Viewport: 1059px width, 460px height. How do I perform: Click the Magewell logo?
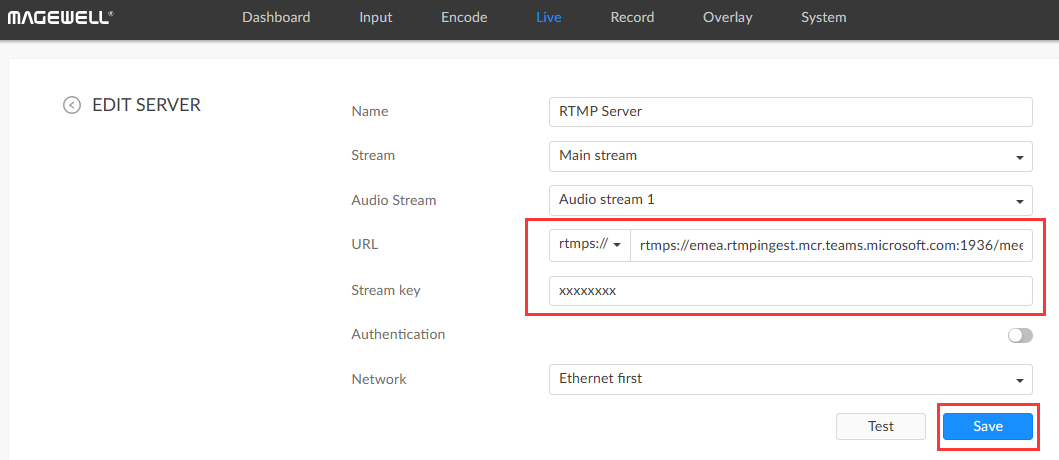(x=60, y=18)
